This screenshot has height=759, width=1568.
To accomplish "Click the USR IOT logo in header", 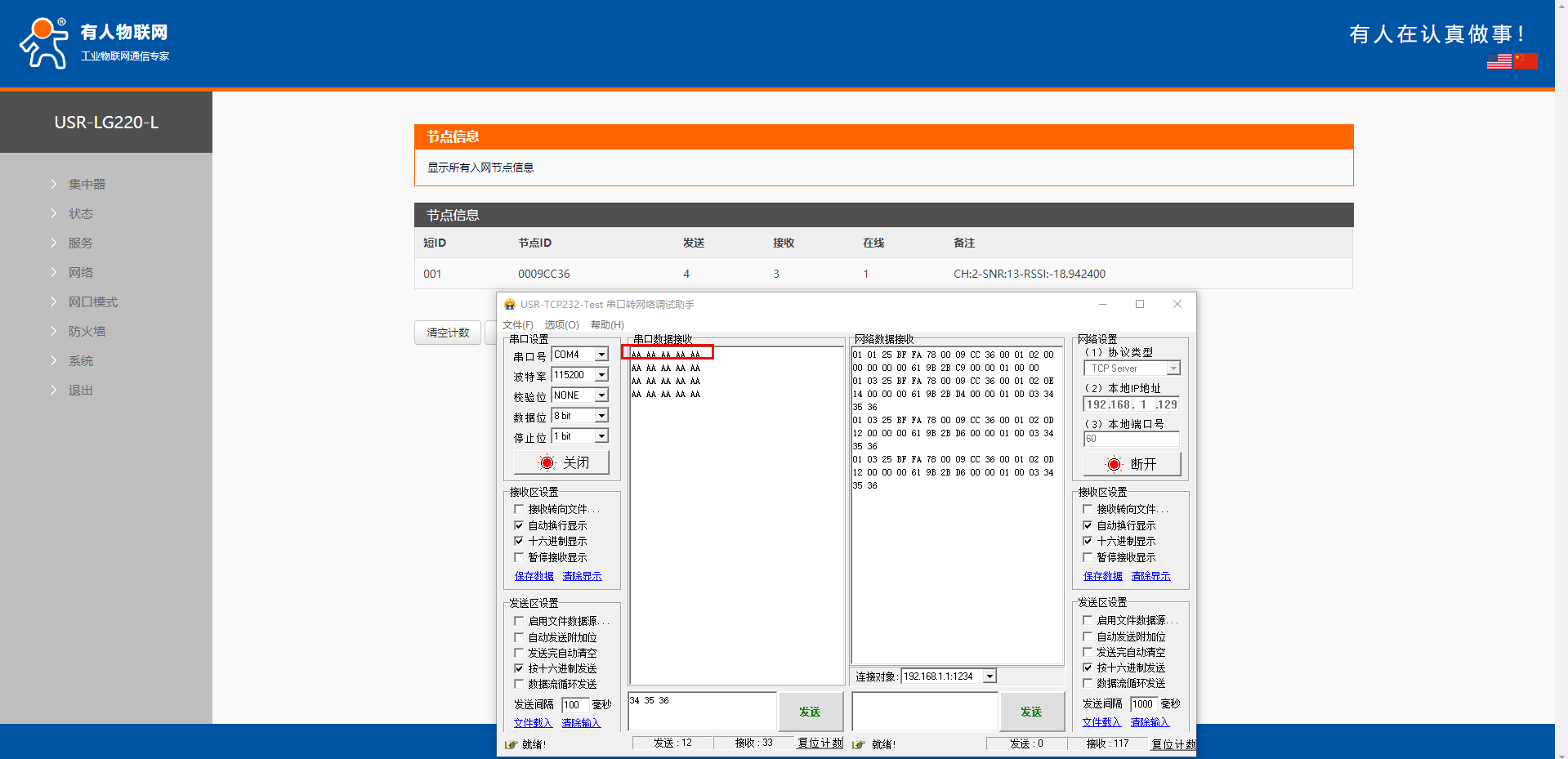I will coord(94,42).
